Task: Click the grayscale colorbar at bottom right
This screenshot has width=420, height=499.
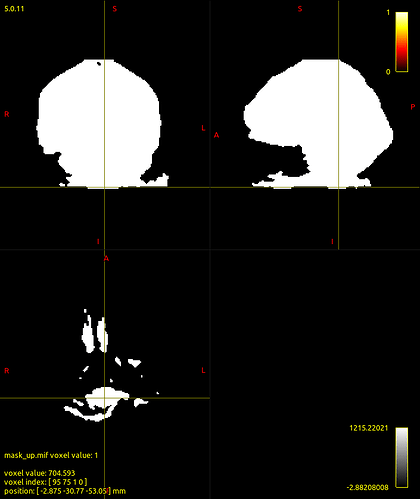Action: click(x=402, y=457)
